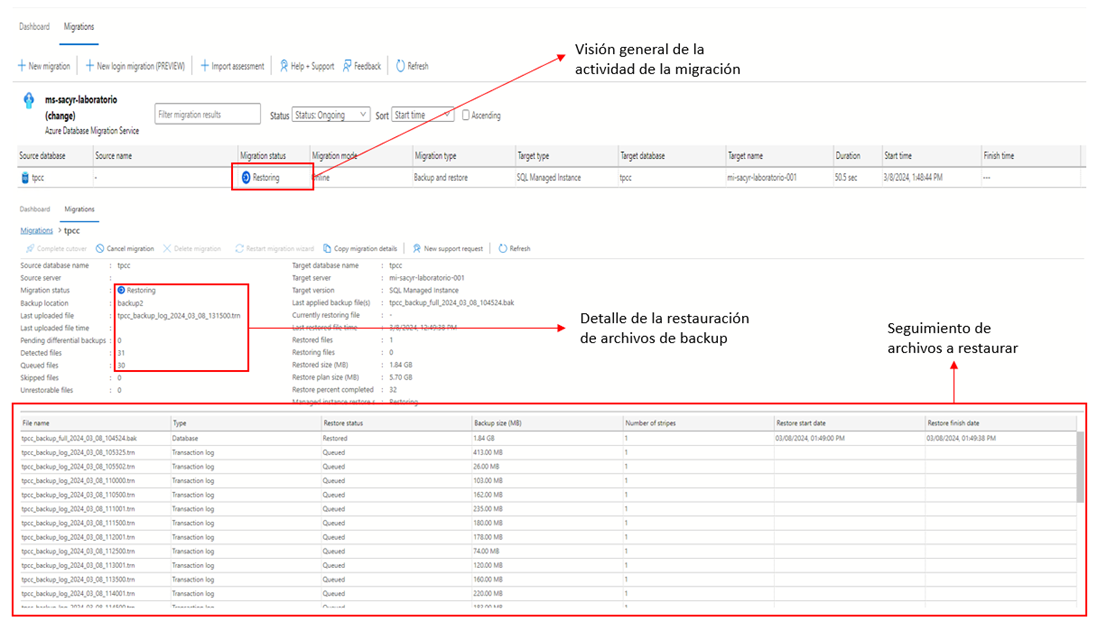1098x631 pixels.
Task: Open the Status: Ongoing dropdown
Action: tap(331, 115)
